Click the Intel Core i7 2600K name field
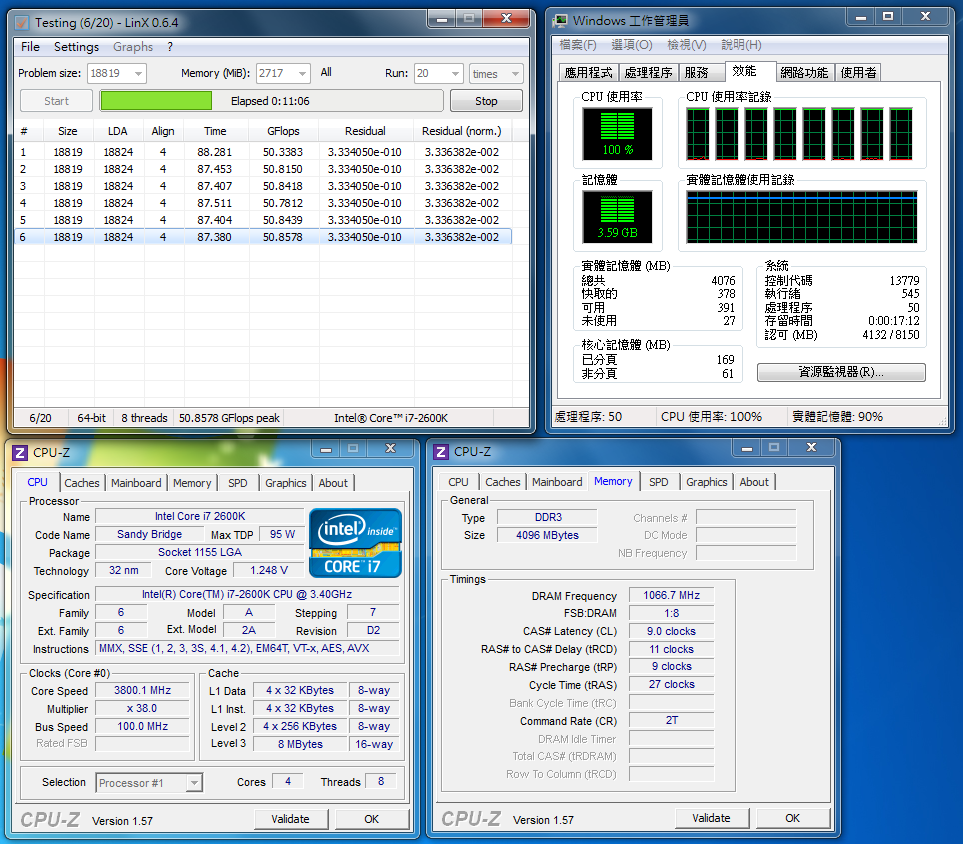Image resolution: width=963 pixels, height=844 pixels. point(200,517)
